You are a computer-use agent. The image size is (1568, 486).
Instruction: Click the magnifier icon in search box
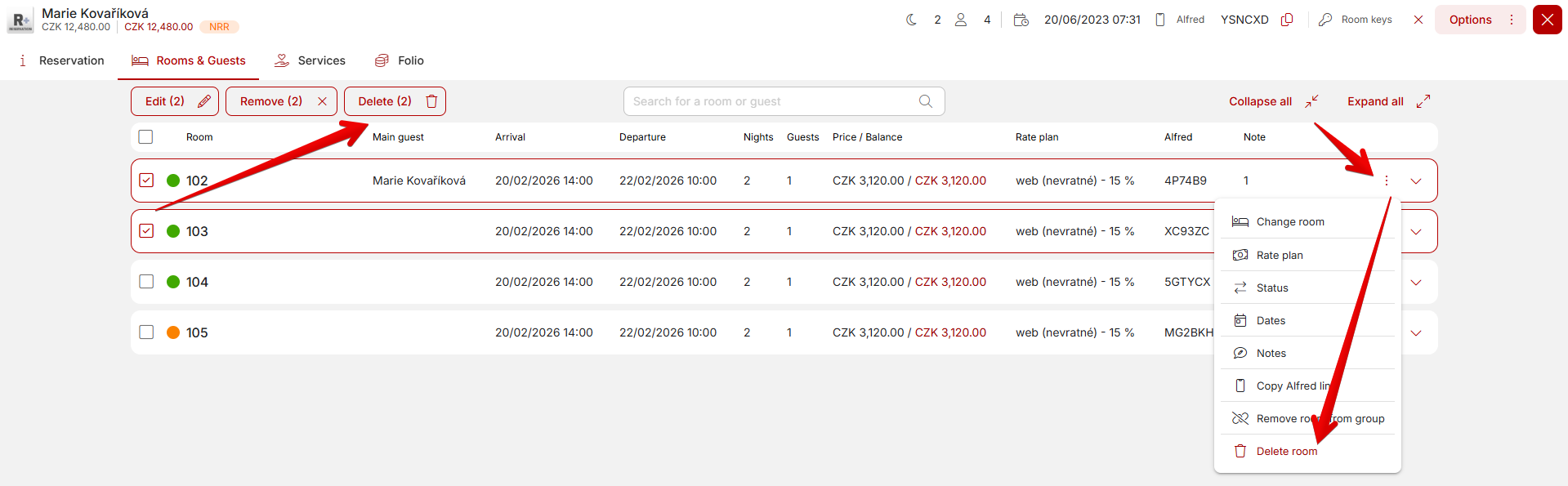tap(925, 101)
